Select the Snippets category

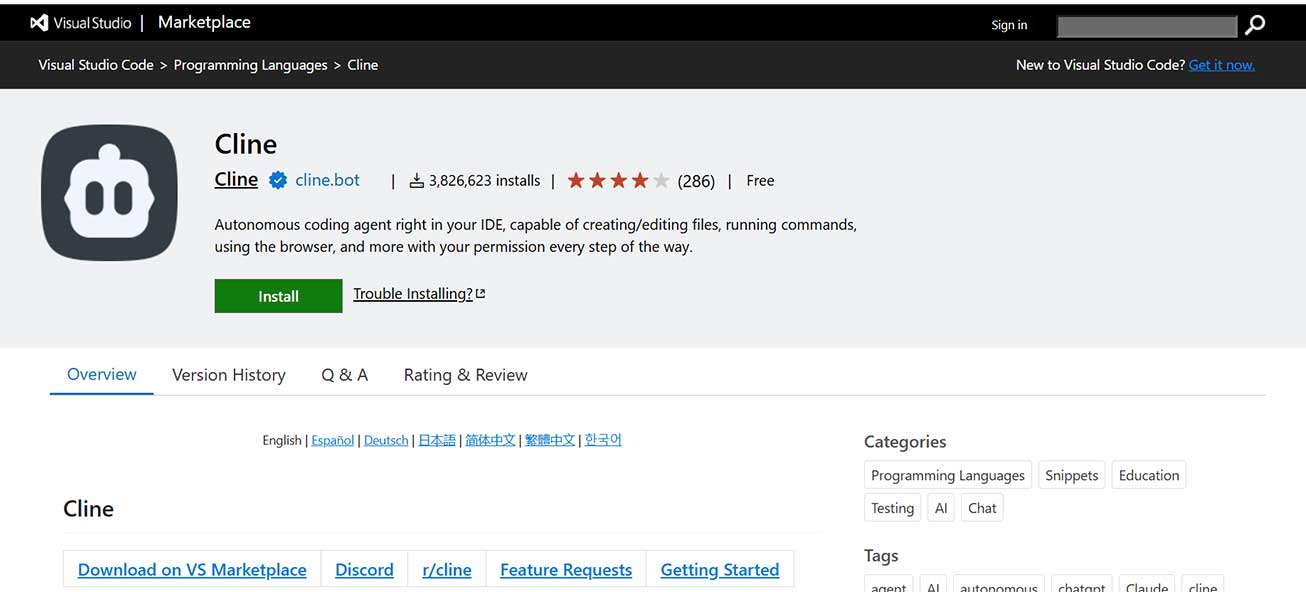click(1072, 476)
